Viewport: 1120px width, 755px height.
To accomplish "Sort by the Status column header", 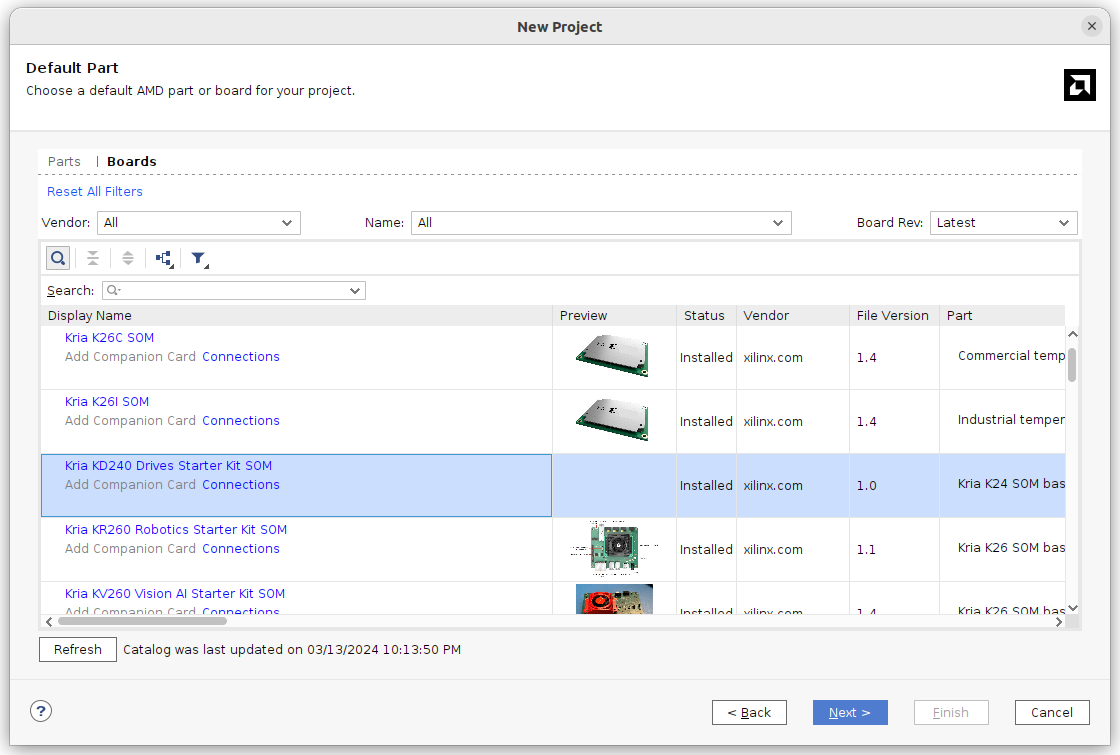I will click(706, 316).
